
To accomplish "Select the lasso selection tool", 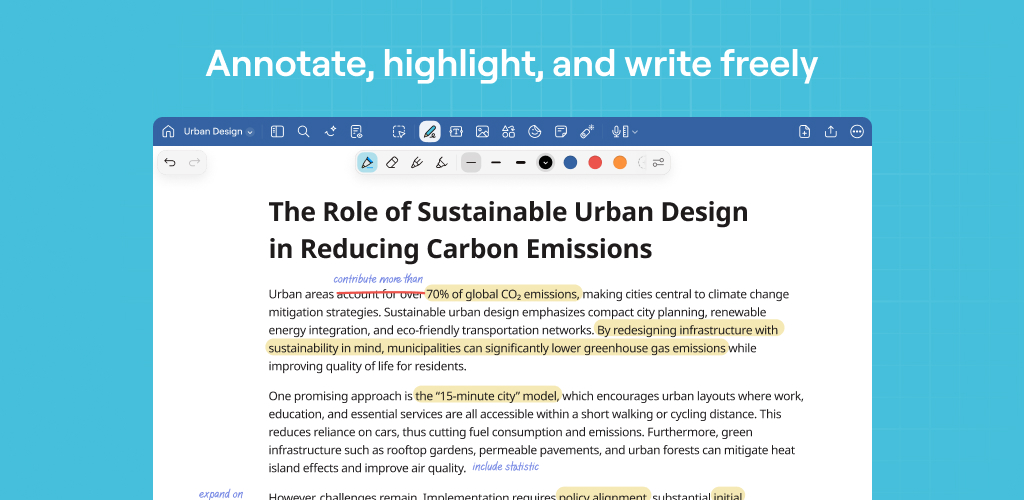I will (399, 131).
